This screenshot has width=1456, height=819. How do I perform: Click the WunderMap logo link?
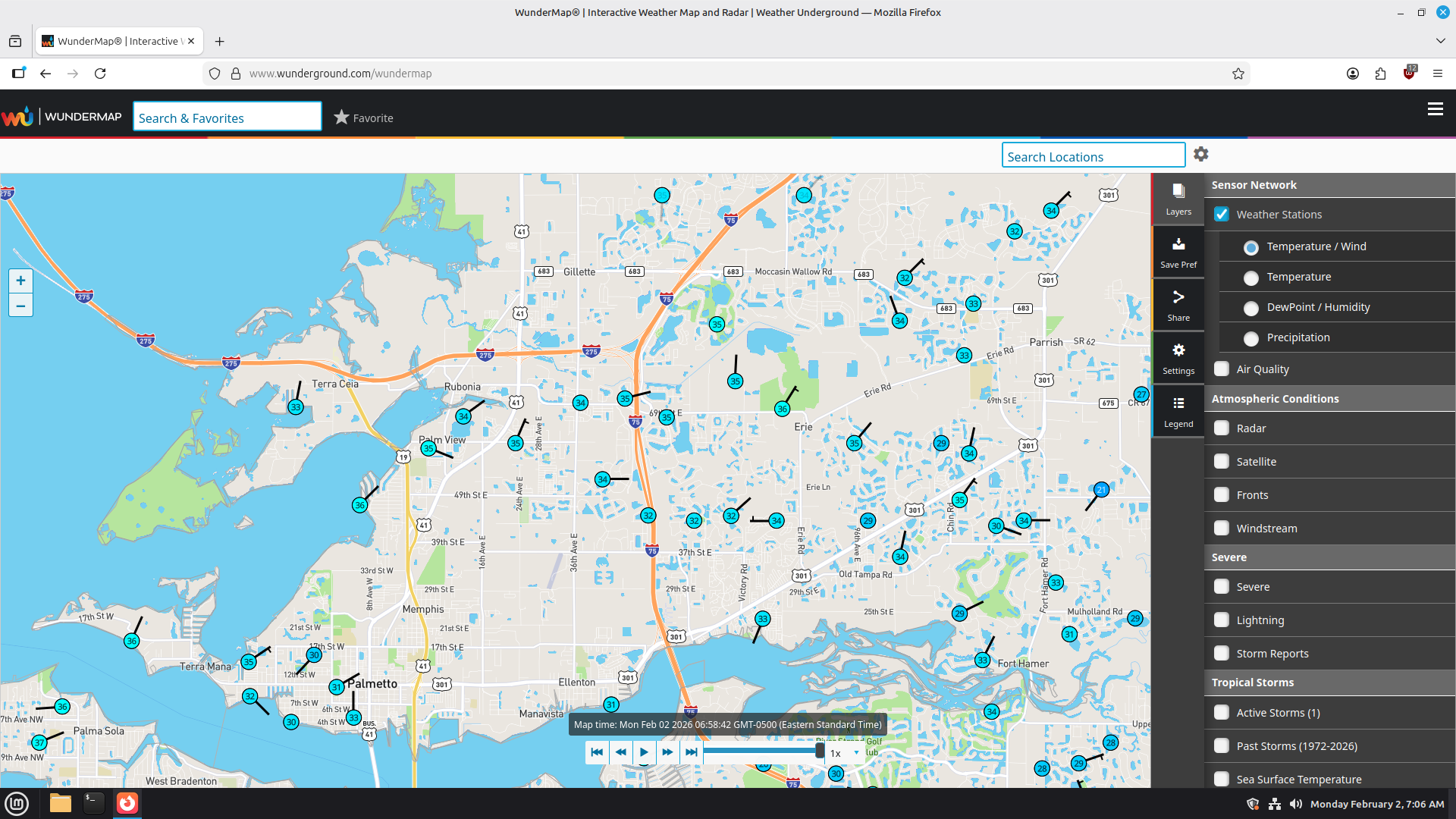click(61, 116)
